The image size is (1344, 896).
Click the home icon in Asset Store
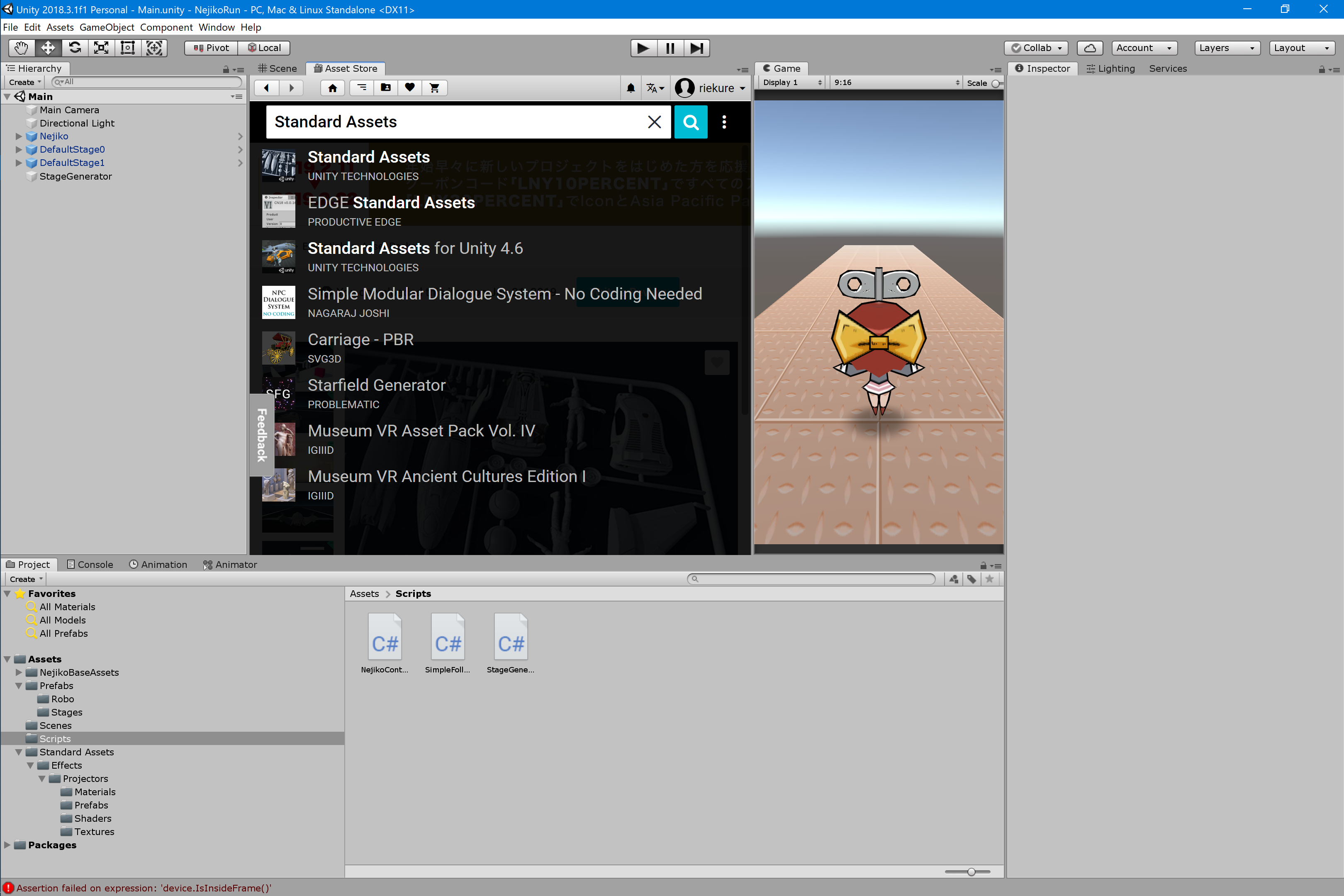[x=333, y=88]
